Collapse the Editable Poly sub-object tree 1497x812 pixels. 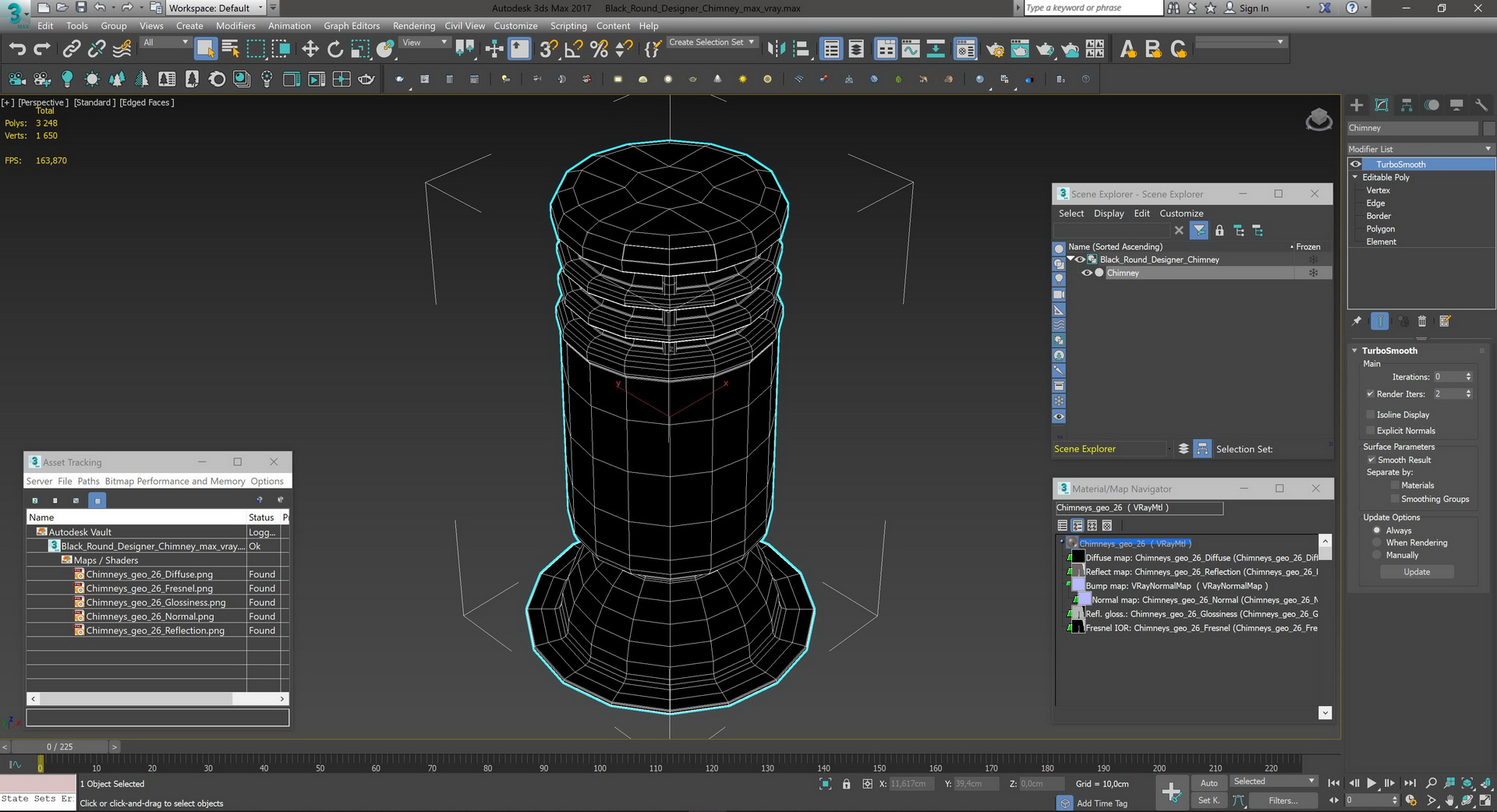tap(1355, 177)
